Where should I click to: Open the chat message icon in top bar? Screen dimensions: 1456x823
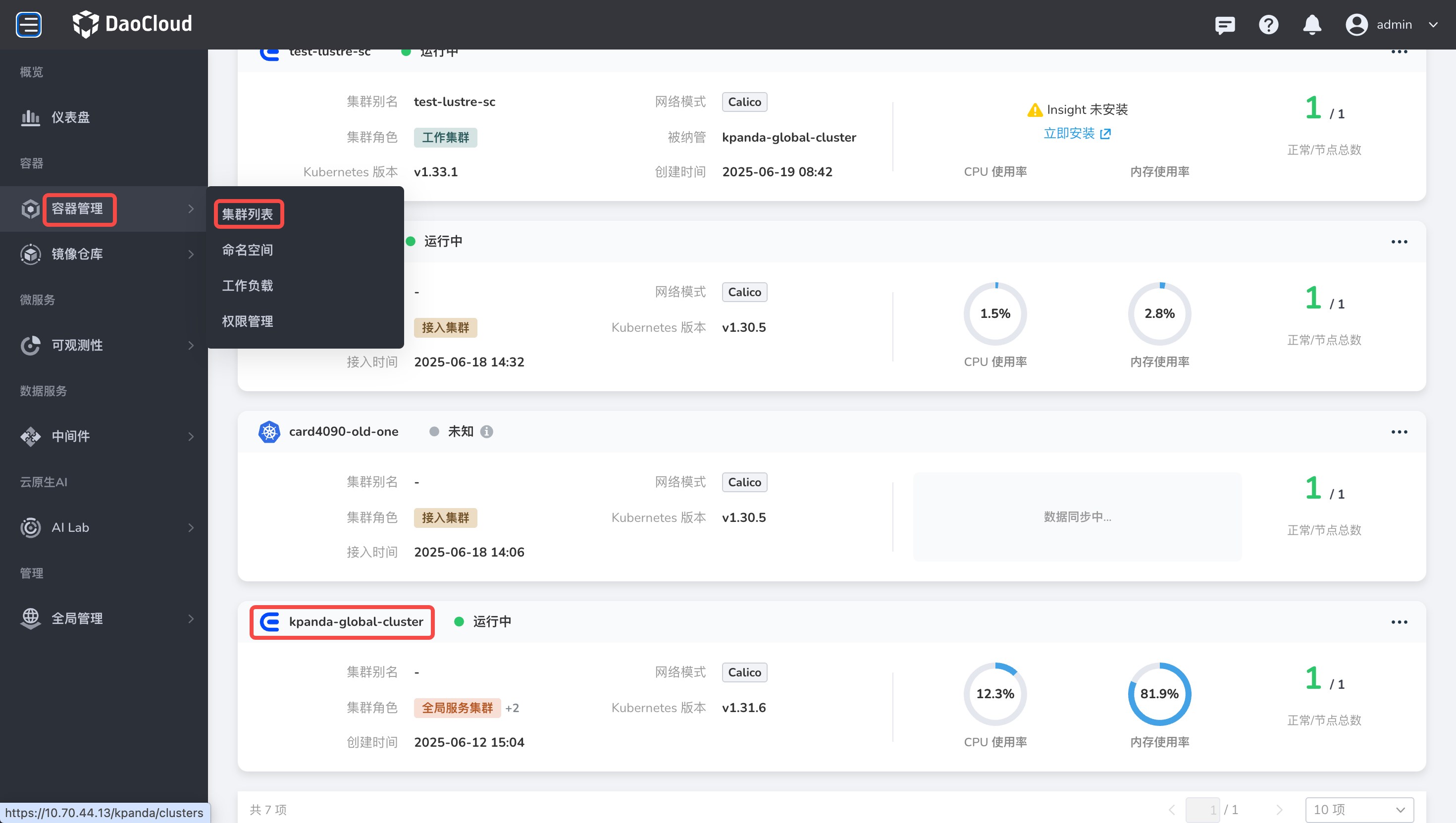pos(1225,24)
